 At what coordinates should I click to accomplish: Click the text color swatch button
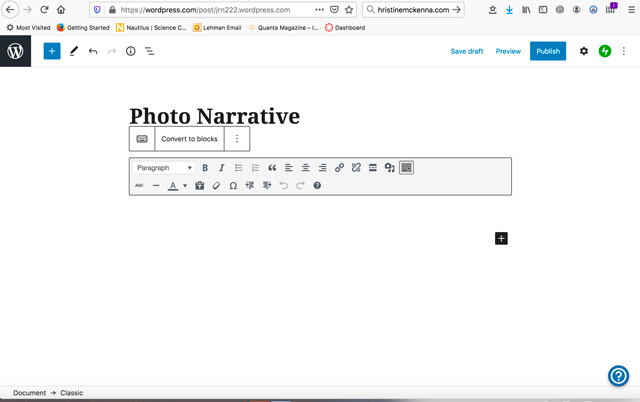coord(173,186)
